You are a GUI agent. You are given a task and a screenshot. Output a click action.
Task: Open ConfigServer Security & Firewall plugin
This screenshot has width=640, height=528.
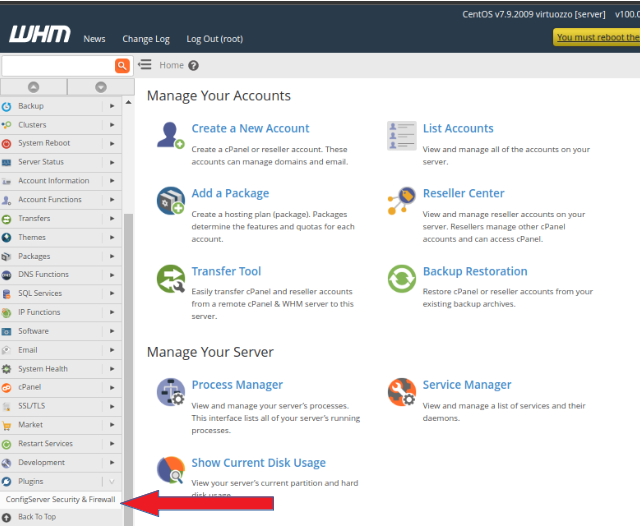pos(60,499)
